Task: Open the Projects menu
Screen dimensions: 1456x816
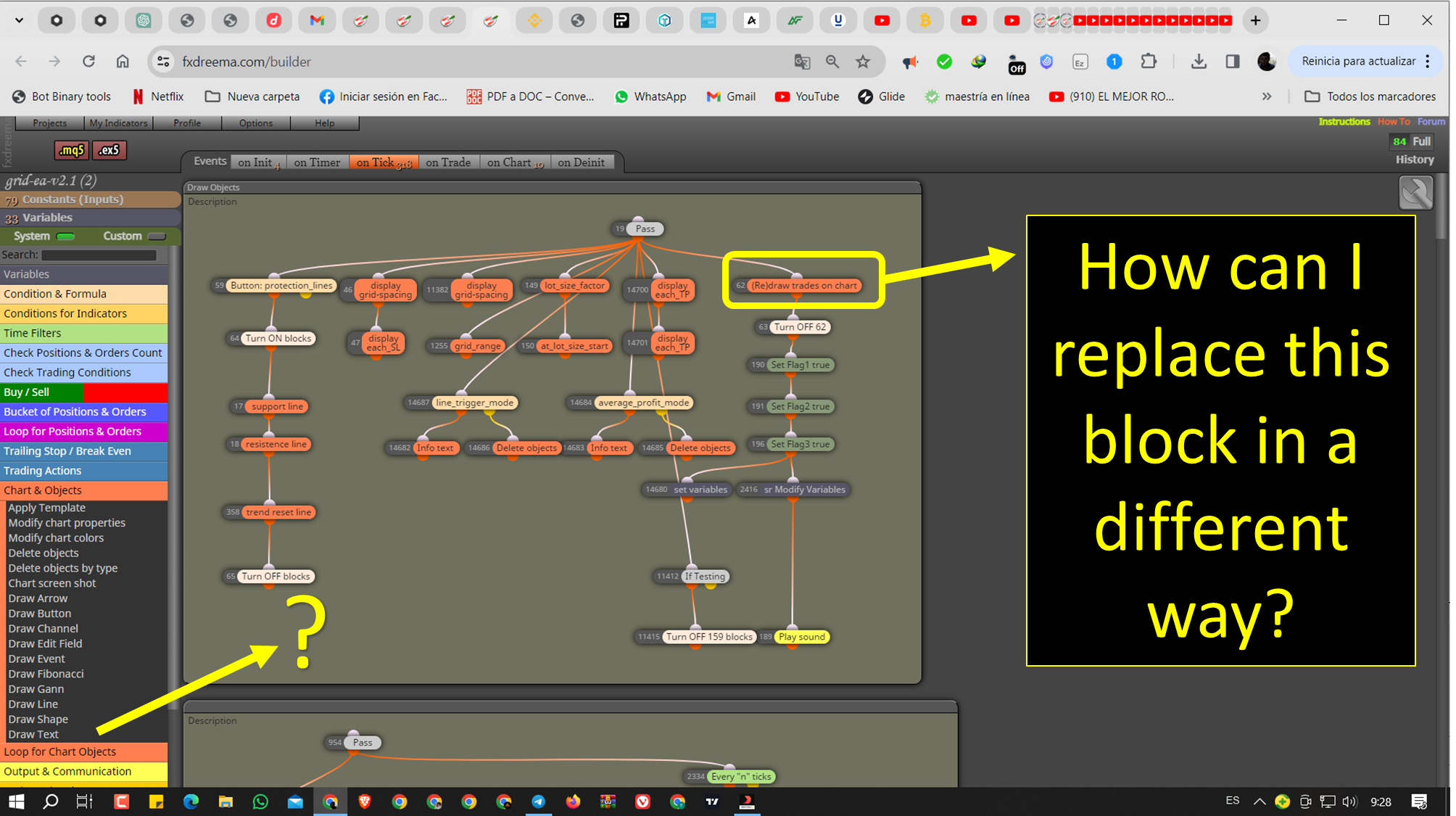Action: pos(49,123)
